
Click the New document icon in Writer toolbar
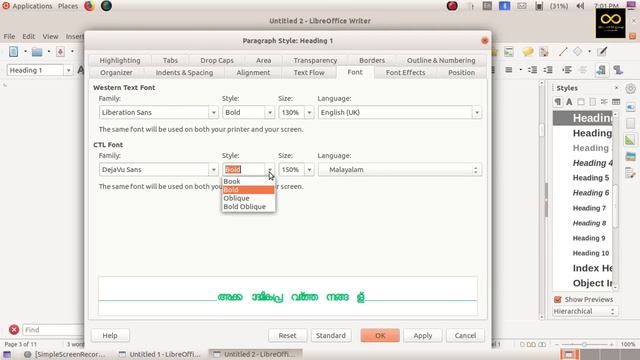point(13,52)
